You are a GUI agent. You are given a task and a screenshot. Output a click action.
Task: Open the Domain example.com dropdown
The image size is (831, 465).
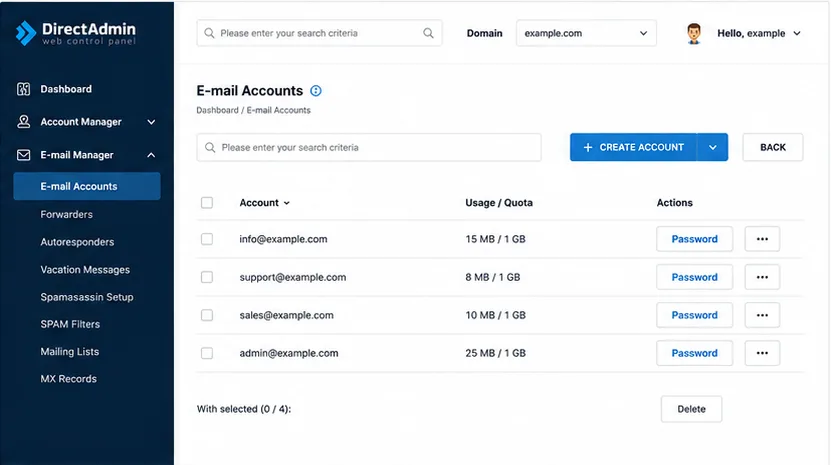[586, 33]
